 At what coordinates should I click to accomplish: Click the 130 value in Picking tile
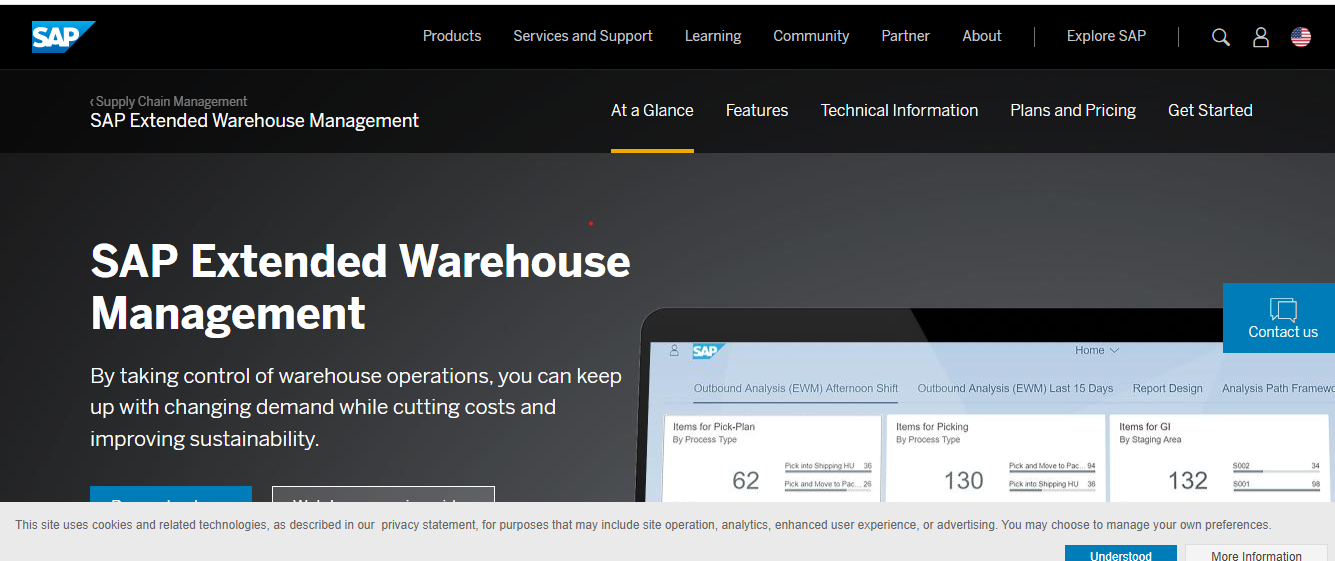(x=964, y=481)
